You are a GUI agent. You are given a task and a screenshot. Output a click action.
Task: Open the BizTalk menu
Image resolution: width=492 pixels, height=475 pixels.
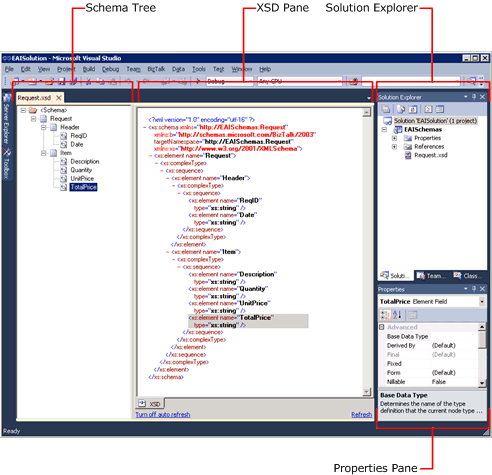pyautogui.click(x=156, y=69)
